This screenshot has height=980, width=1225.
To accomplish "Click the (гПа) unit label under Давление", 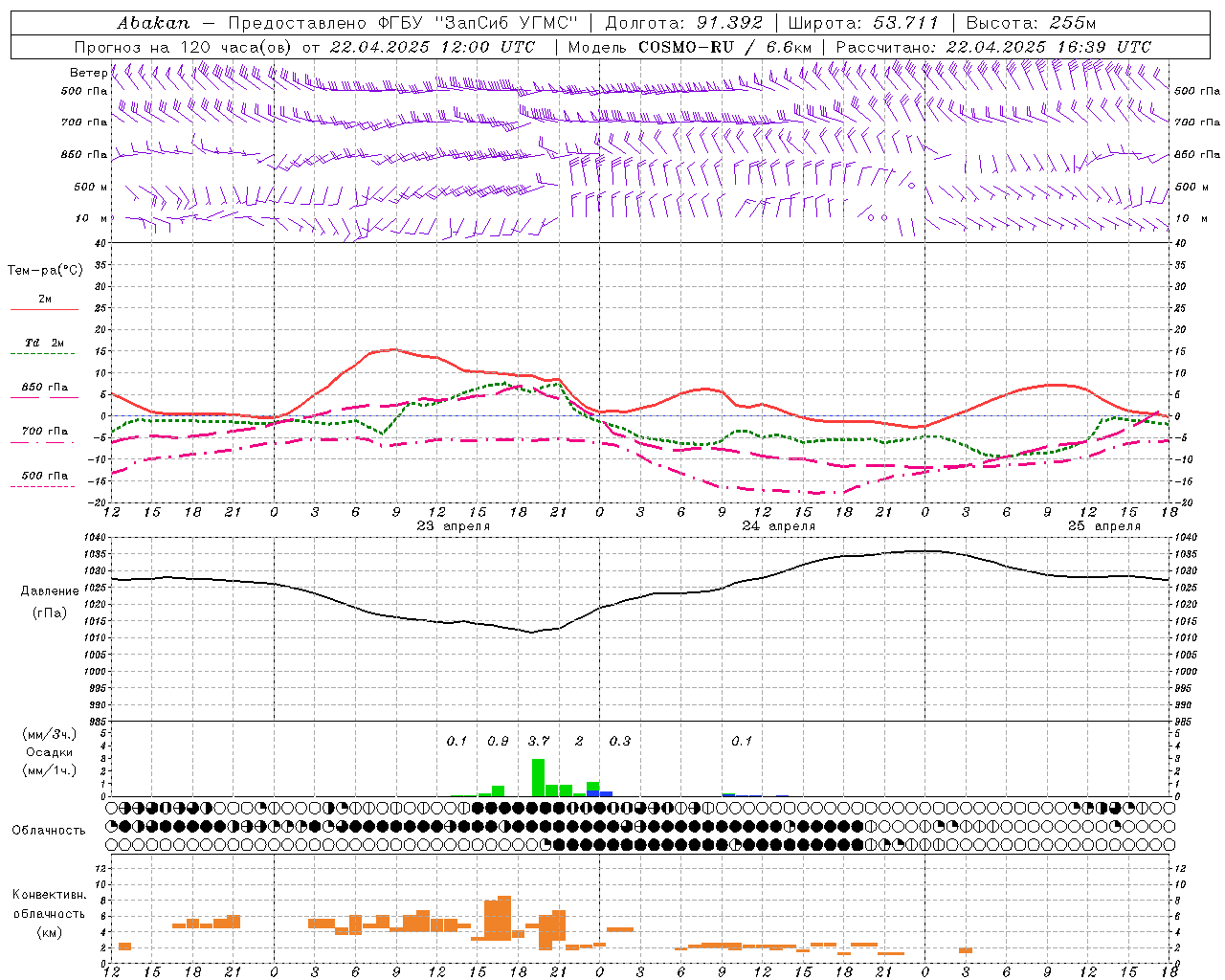I will point(50,613).
